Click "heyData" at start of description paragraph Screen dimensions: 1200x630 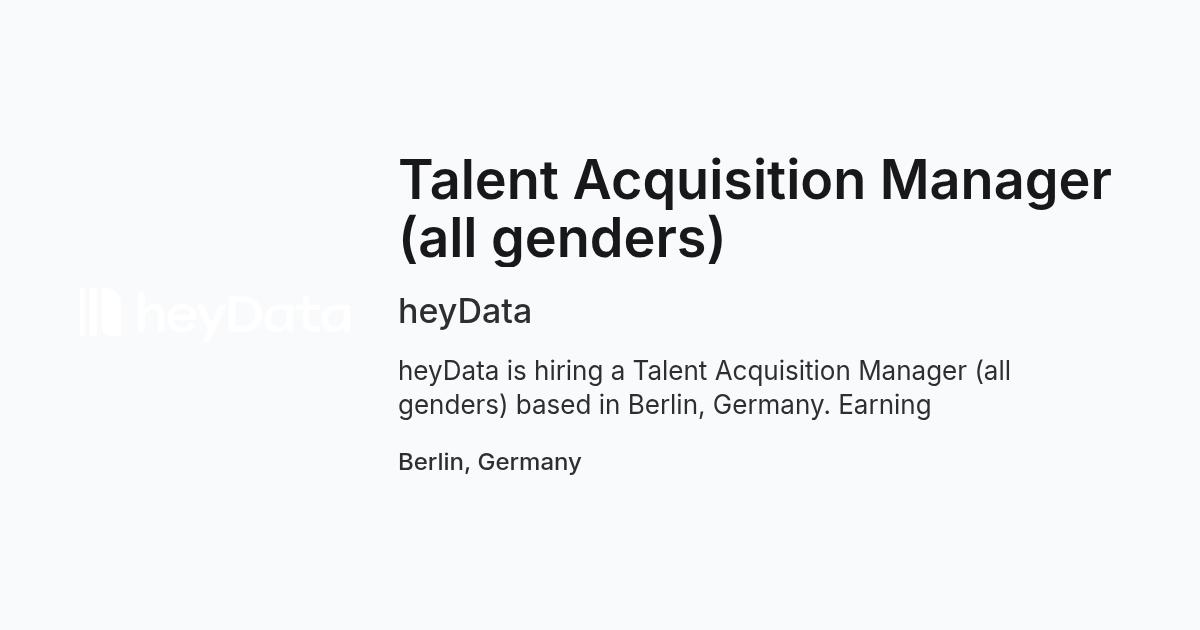[449, 371]
